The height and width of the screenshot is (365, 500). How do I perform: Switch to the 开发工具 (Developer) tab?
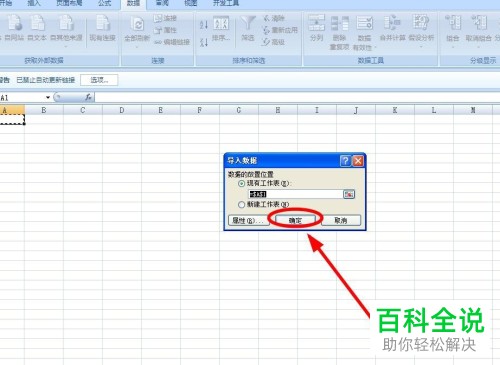[x=226, y=3]
